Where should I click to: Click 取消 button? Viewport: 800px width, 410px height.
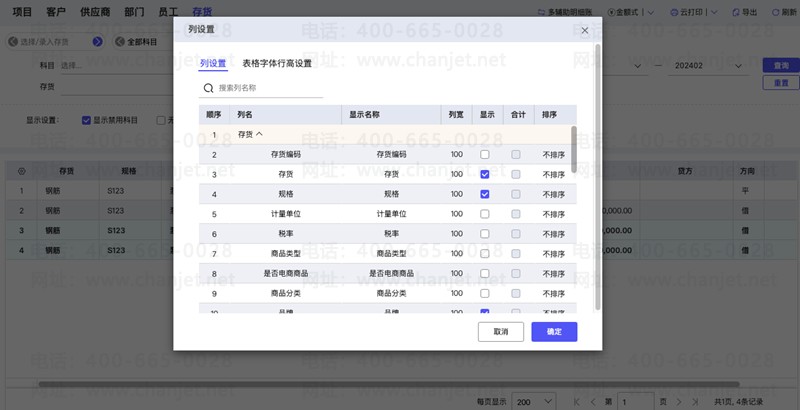pos(501,331)
